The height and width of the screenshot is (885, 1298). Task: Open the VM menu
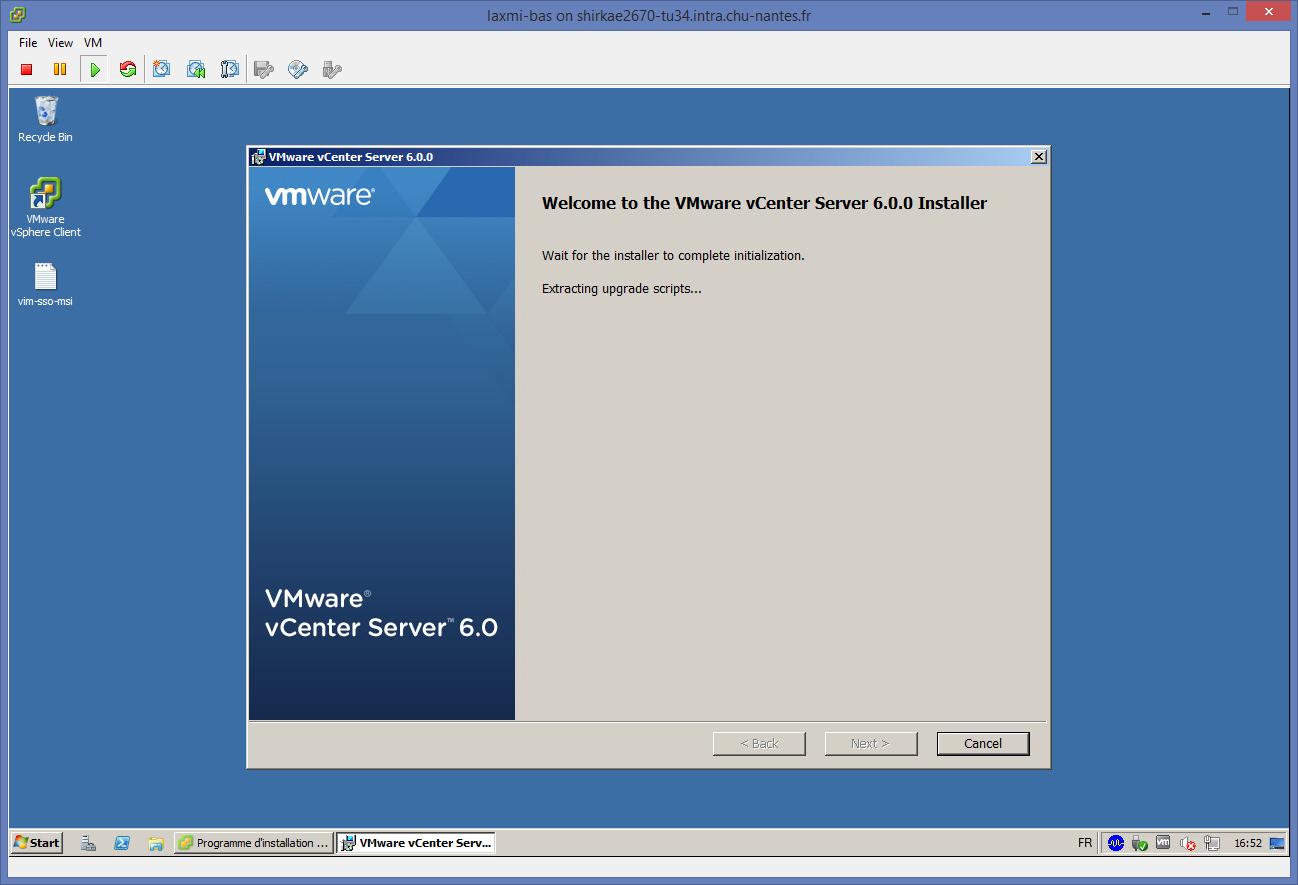coord(93,43)
